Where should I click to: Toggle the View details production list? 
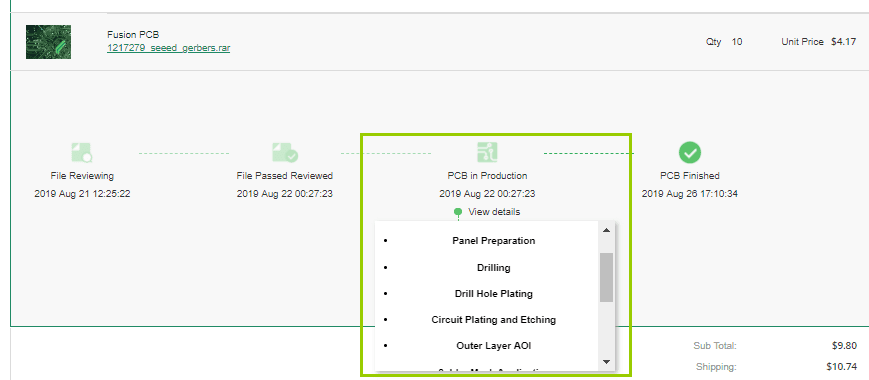click(x=494, y=212)
